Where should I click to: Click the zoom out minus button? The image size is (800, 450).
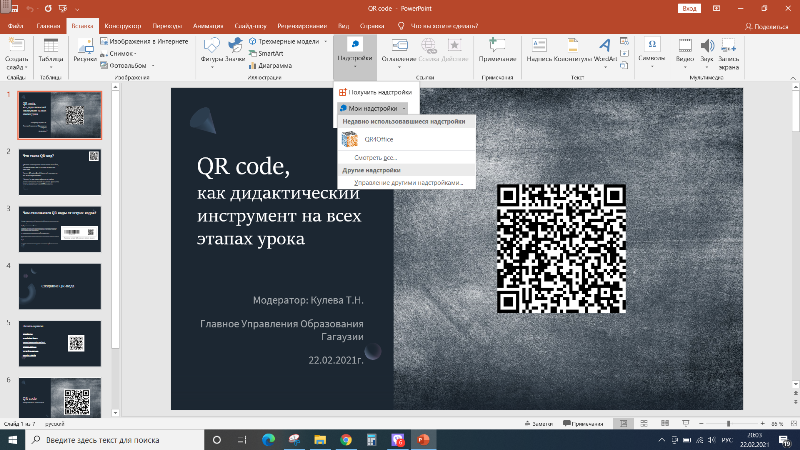(x=701, y=423)
